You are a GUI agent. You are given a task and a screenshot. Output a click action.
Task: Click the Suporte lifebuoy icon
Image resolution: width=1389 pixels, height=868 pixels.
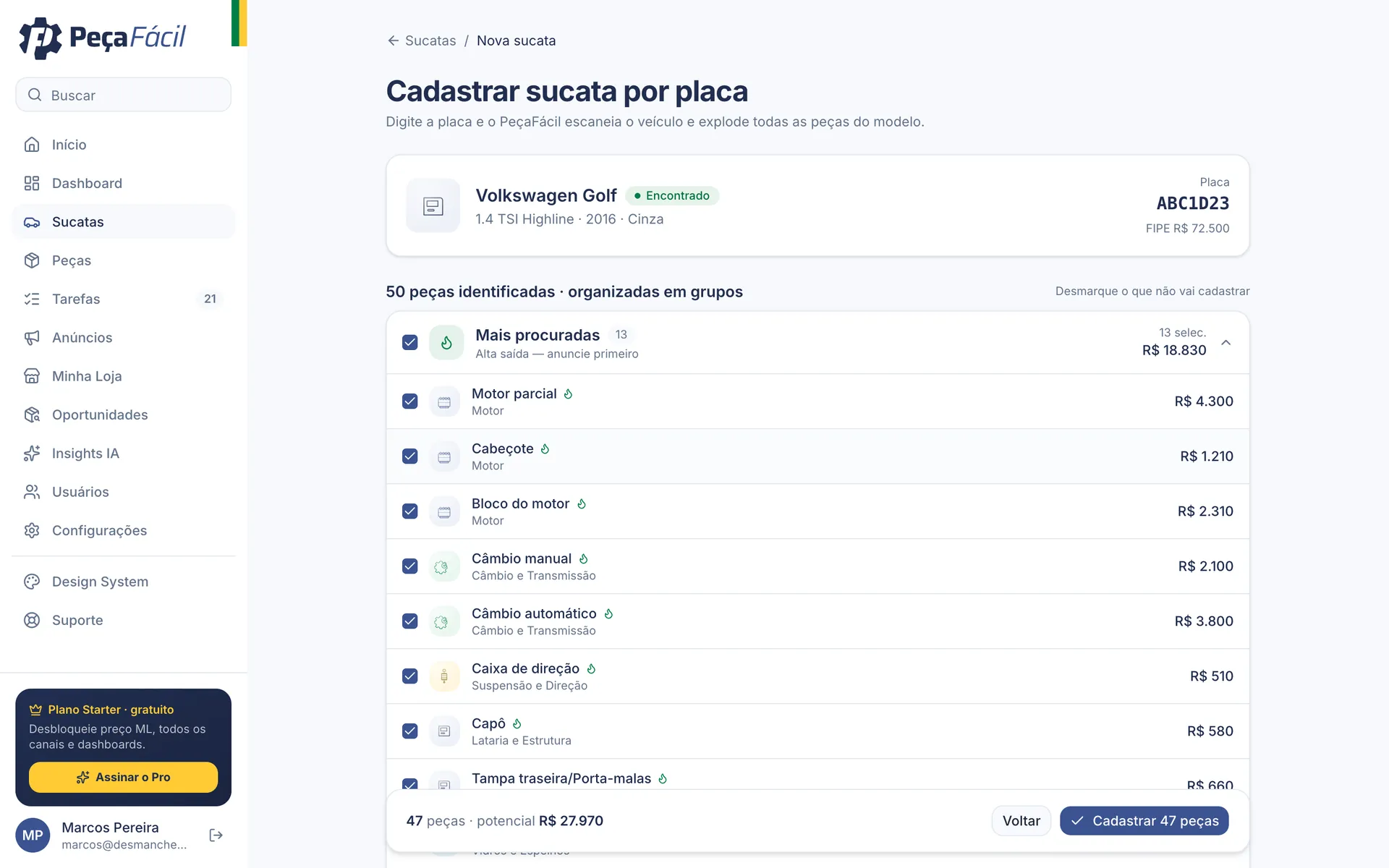point(32,620)
